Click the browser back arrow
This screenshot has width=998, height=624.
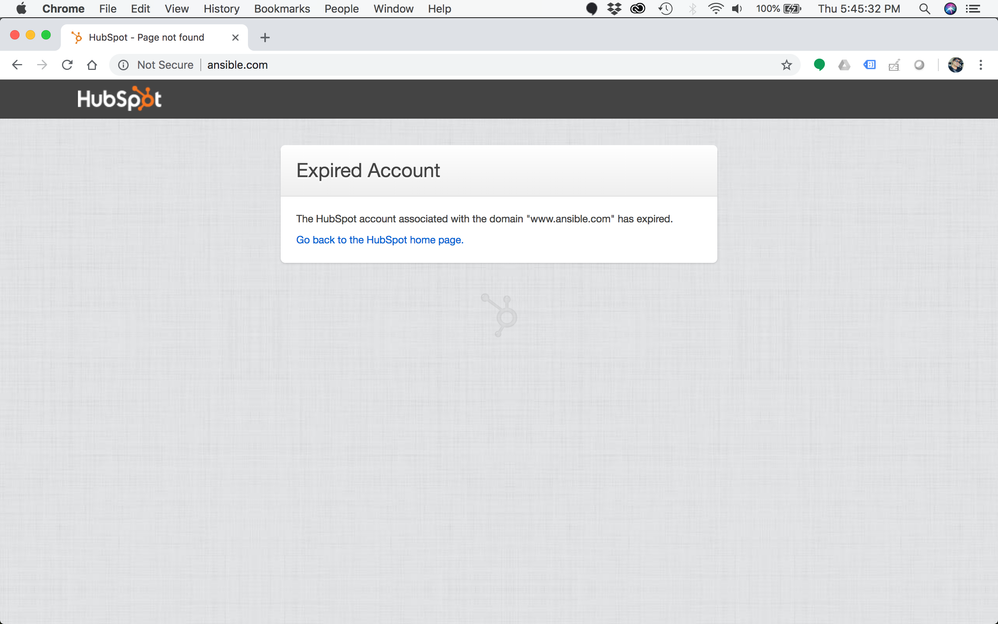[17, 65]
